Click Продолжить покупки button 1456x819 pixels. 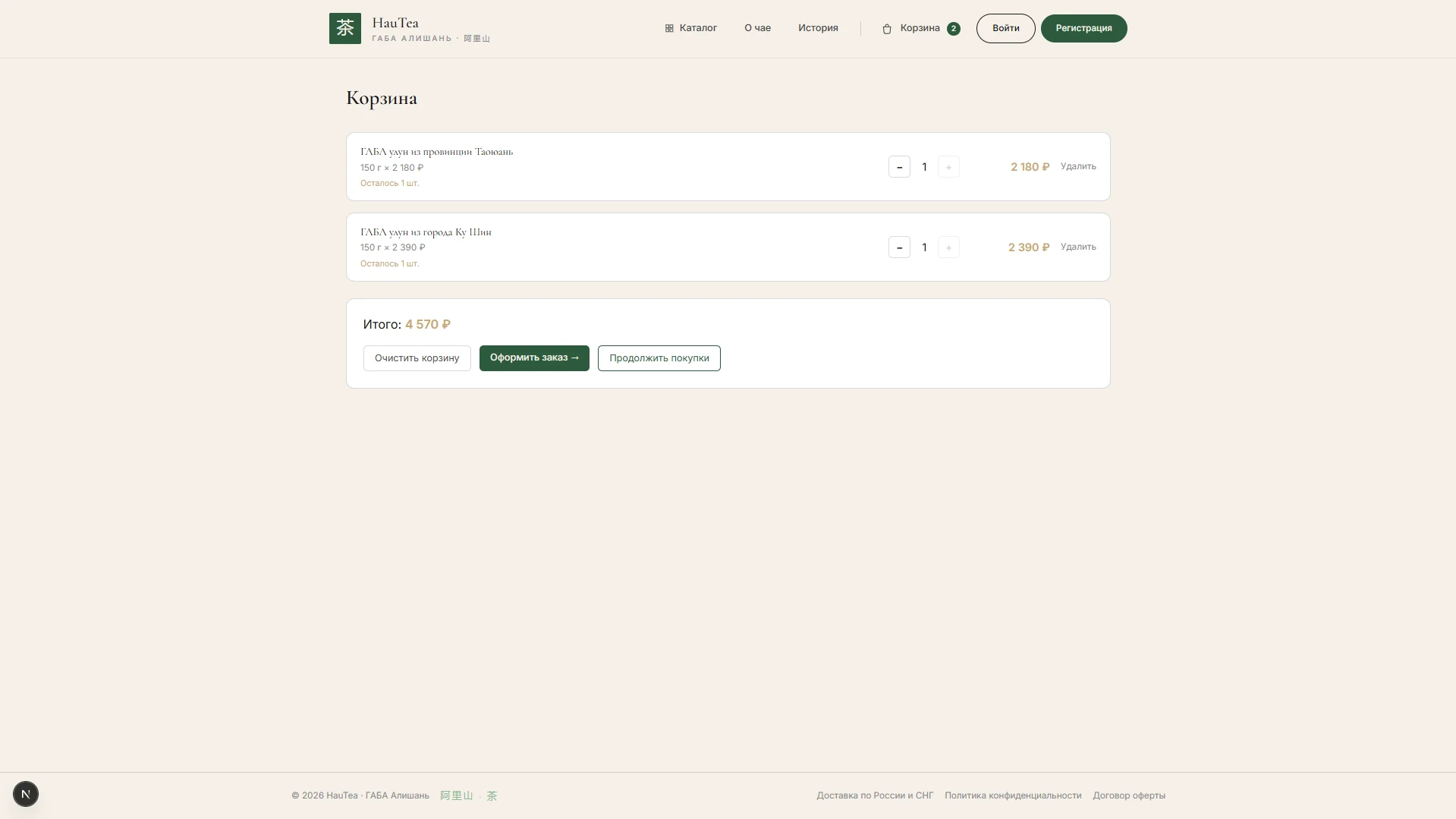659,358
